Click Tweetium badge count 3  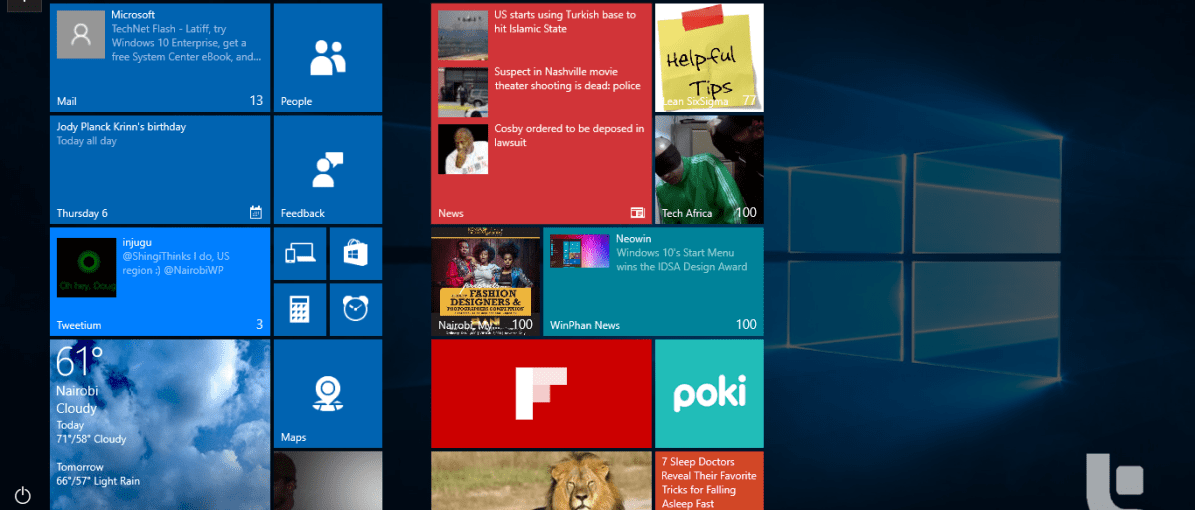(259, 325)
